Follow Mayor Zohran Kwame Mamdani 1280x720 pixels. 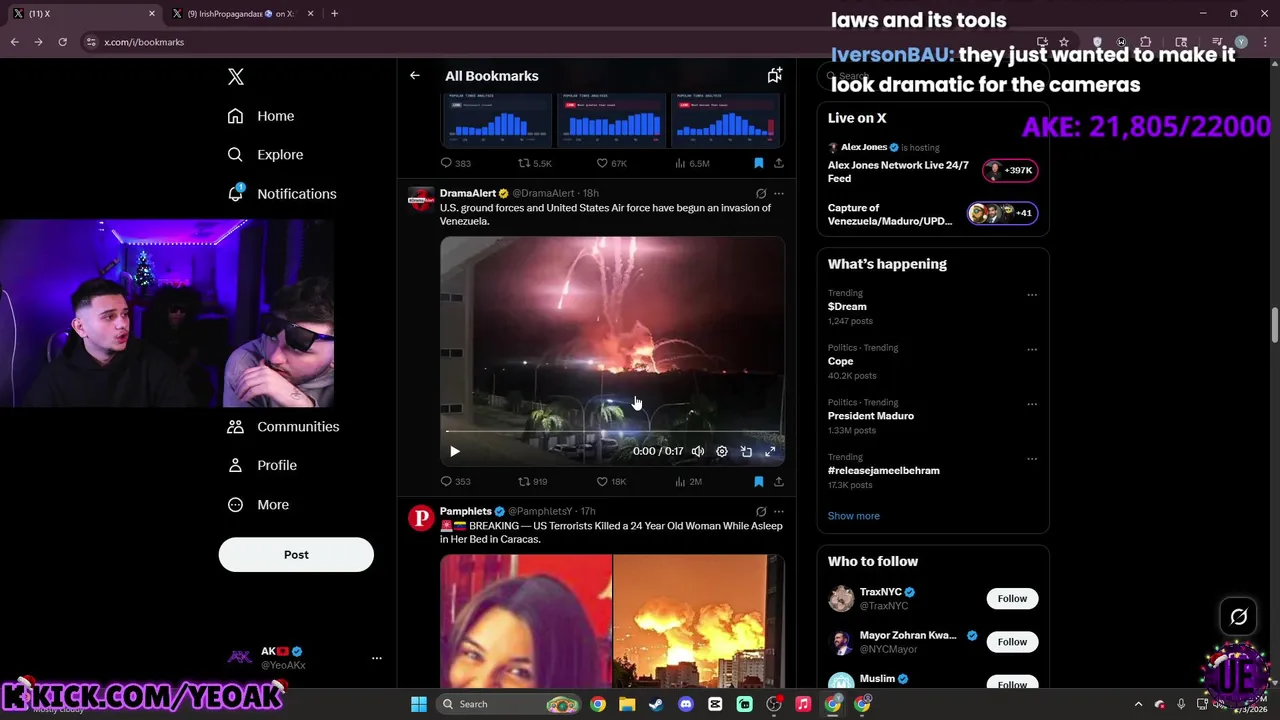[x=1012, y=642]
